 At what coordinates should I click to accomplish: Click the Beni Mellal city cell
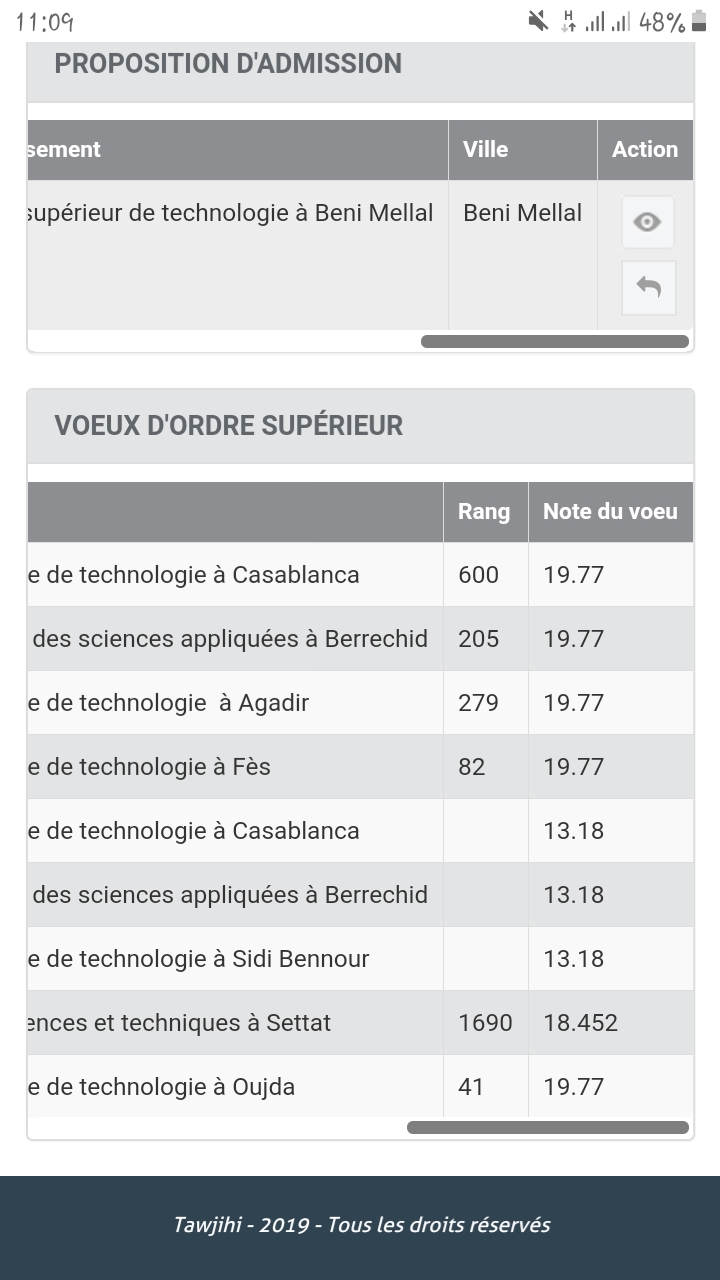[522, 213]
